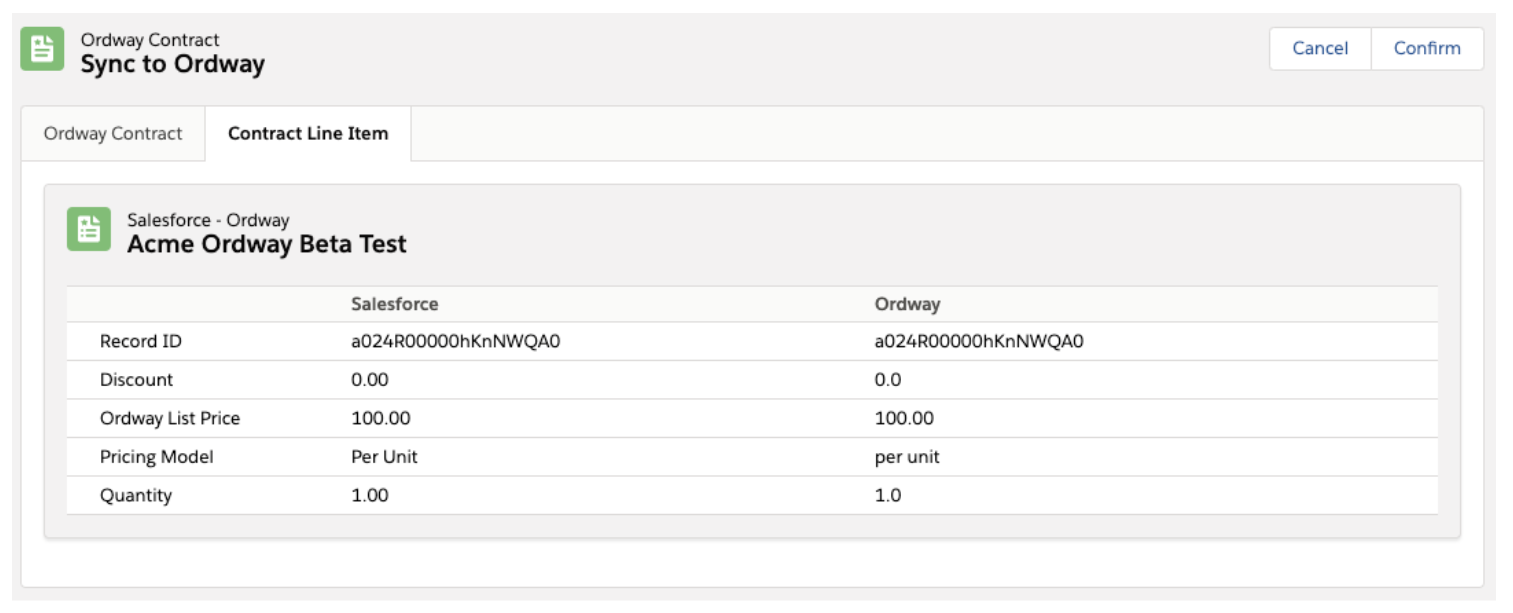Click the Discount row label
Viewport: 1513px width, 613px height.
(136, 380)
